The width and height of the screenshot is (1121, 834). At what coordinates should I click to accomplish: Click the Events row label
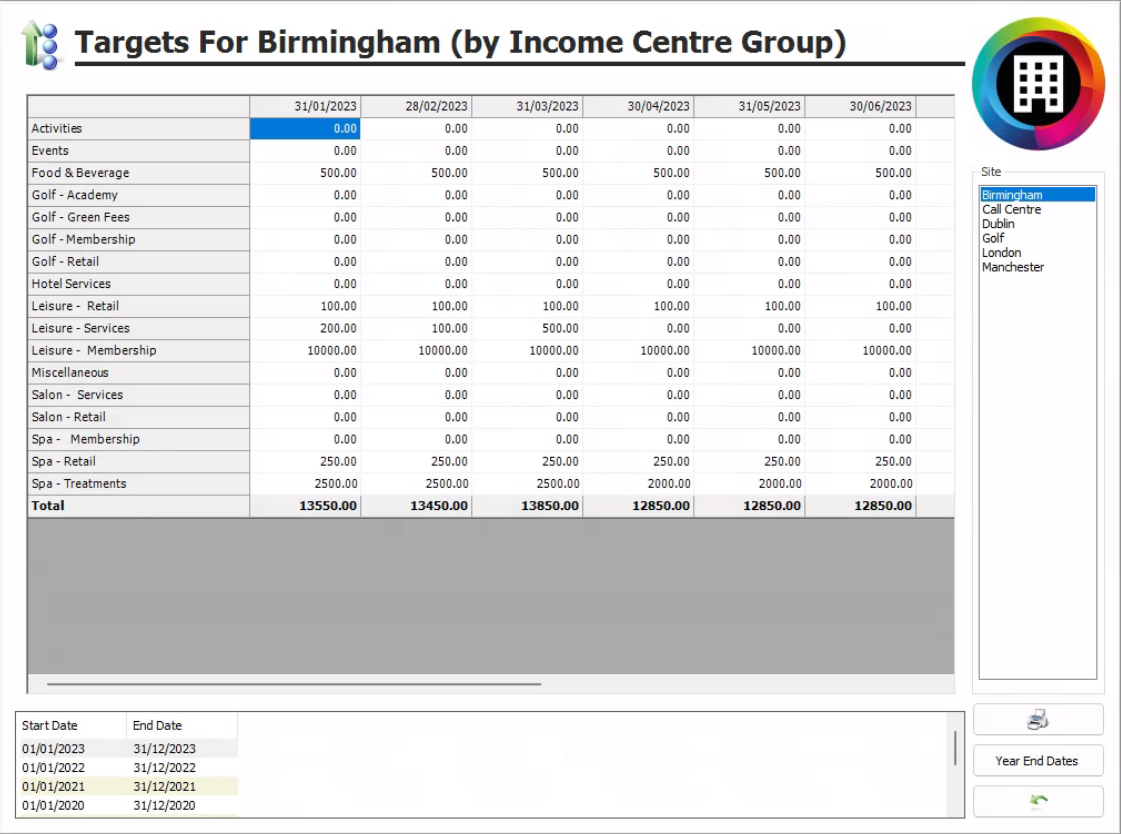139,151
